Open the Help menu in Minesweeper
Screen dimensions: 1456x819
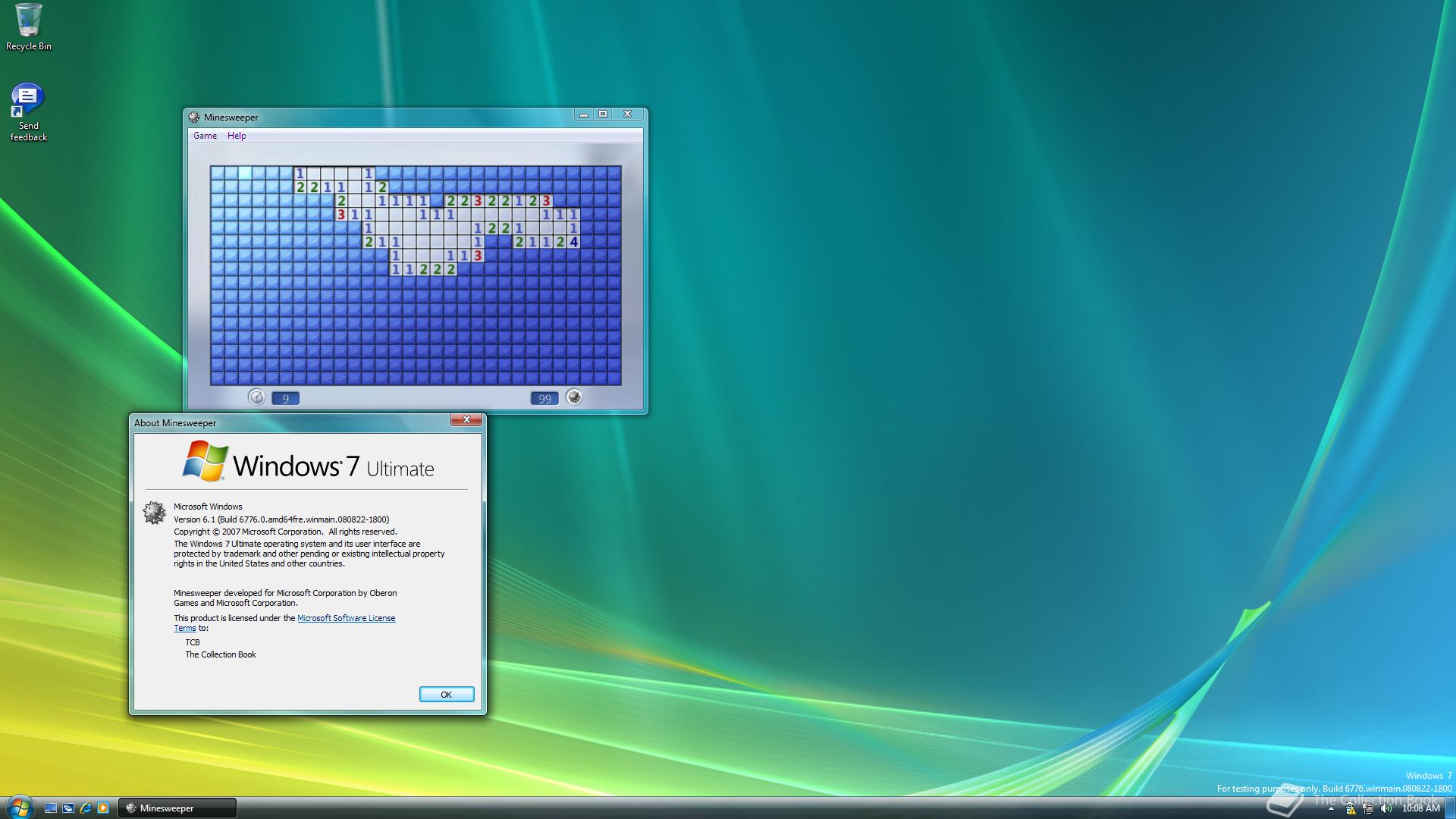coord(237,136)
